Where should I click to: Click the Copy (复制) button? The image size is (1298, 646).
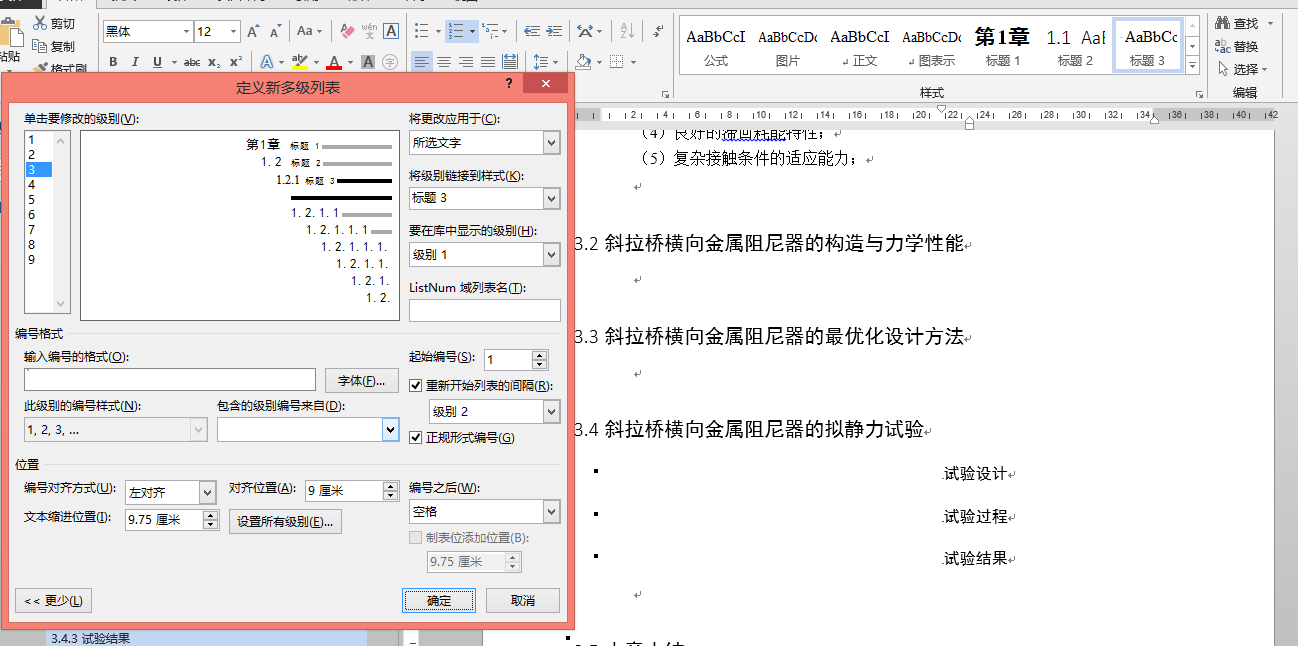[x=54, y=46]
